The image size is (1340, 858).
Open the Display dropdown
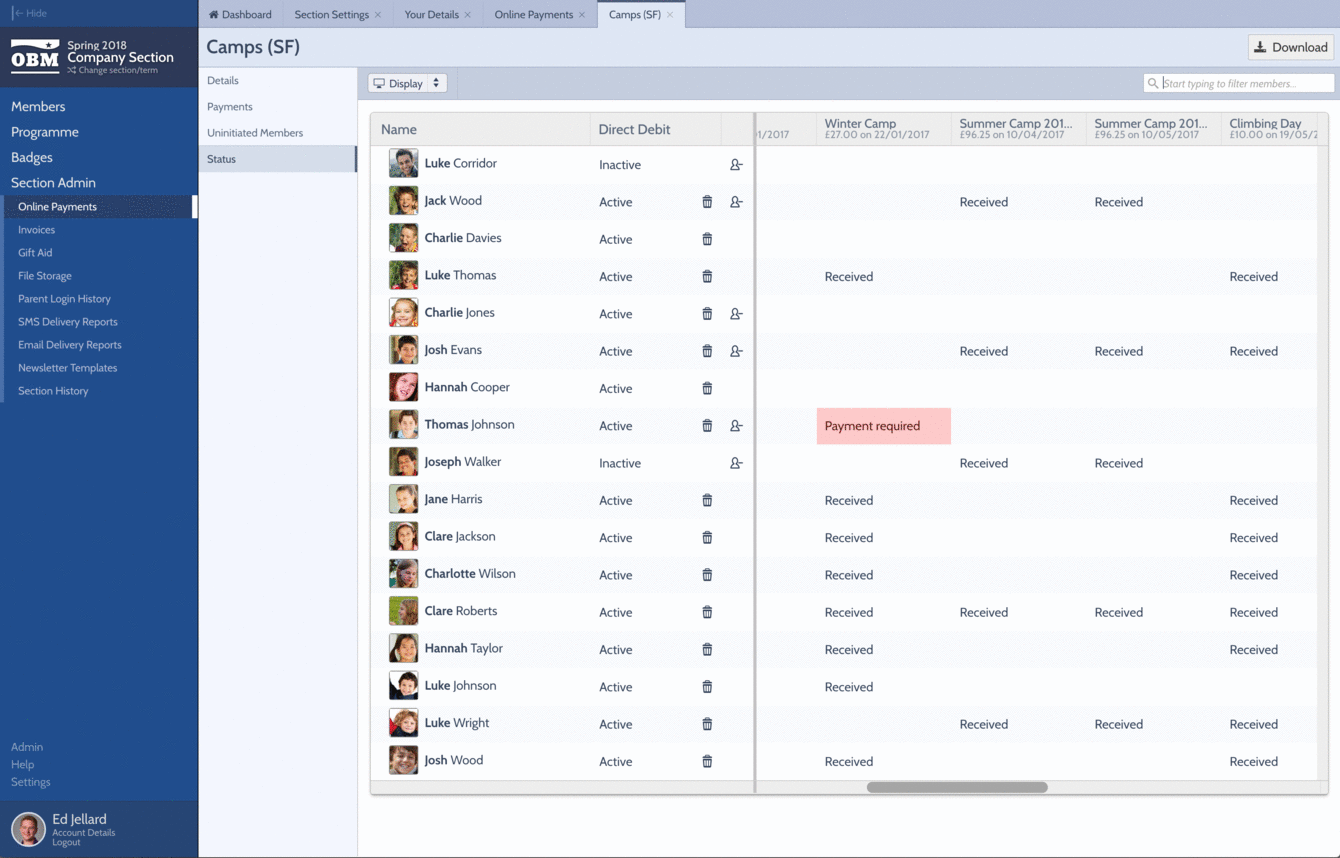(x=406, y=84)
